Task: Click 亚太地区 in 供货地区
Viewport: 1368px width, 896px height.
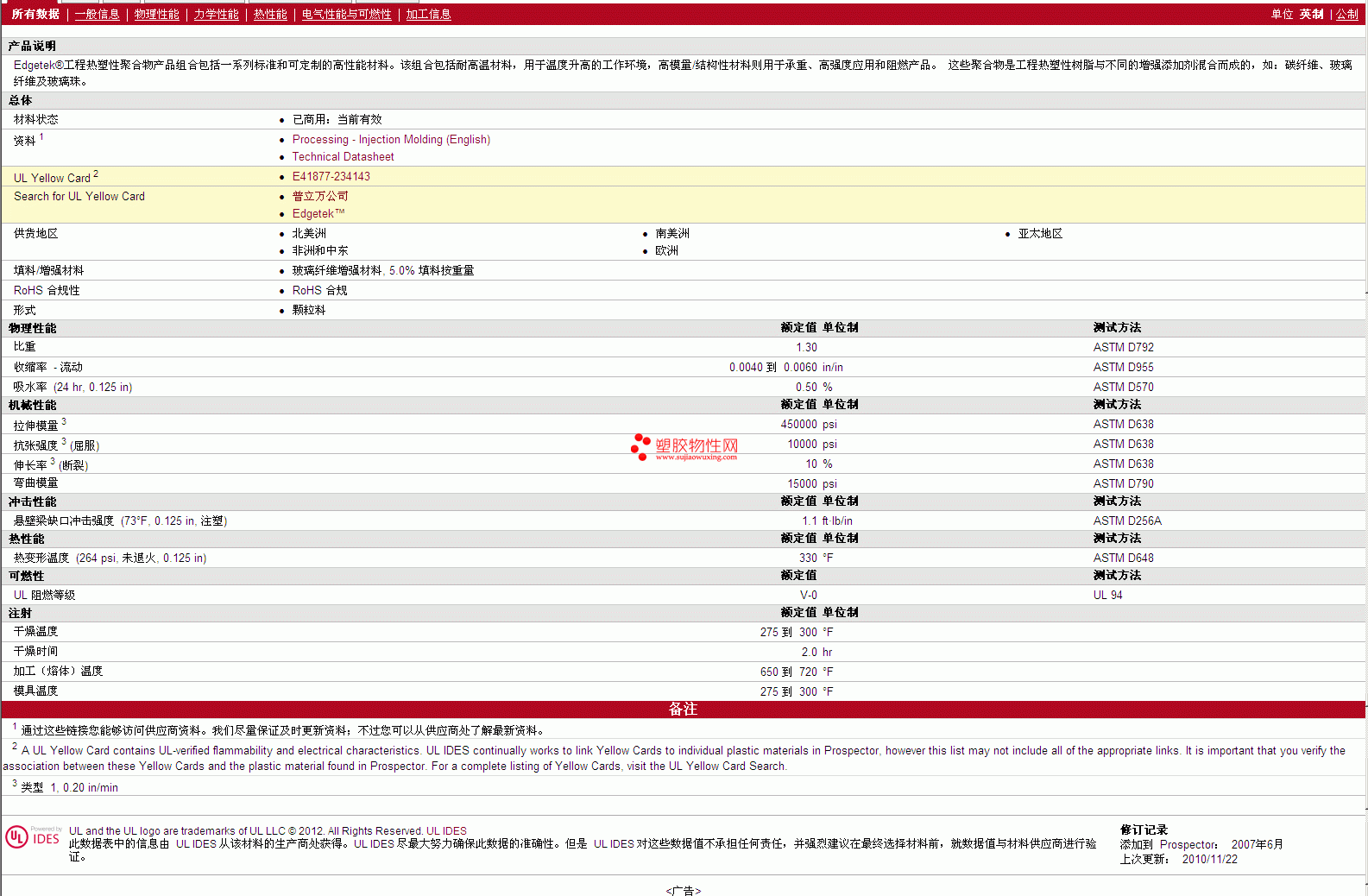Action: pyautogui.click(x=1040, y=233)
